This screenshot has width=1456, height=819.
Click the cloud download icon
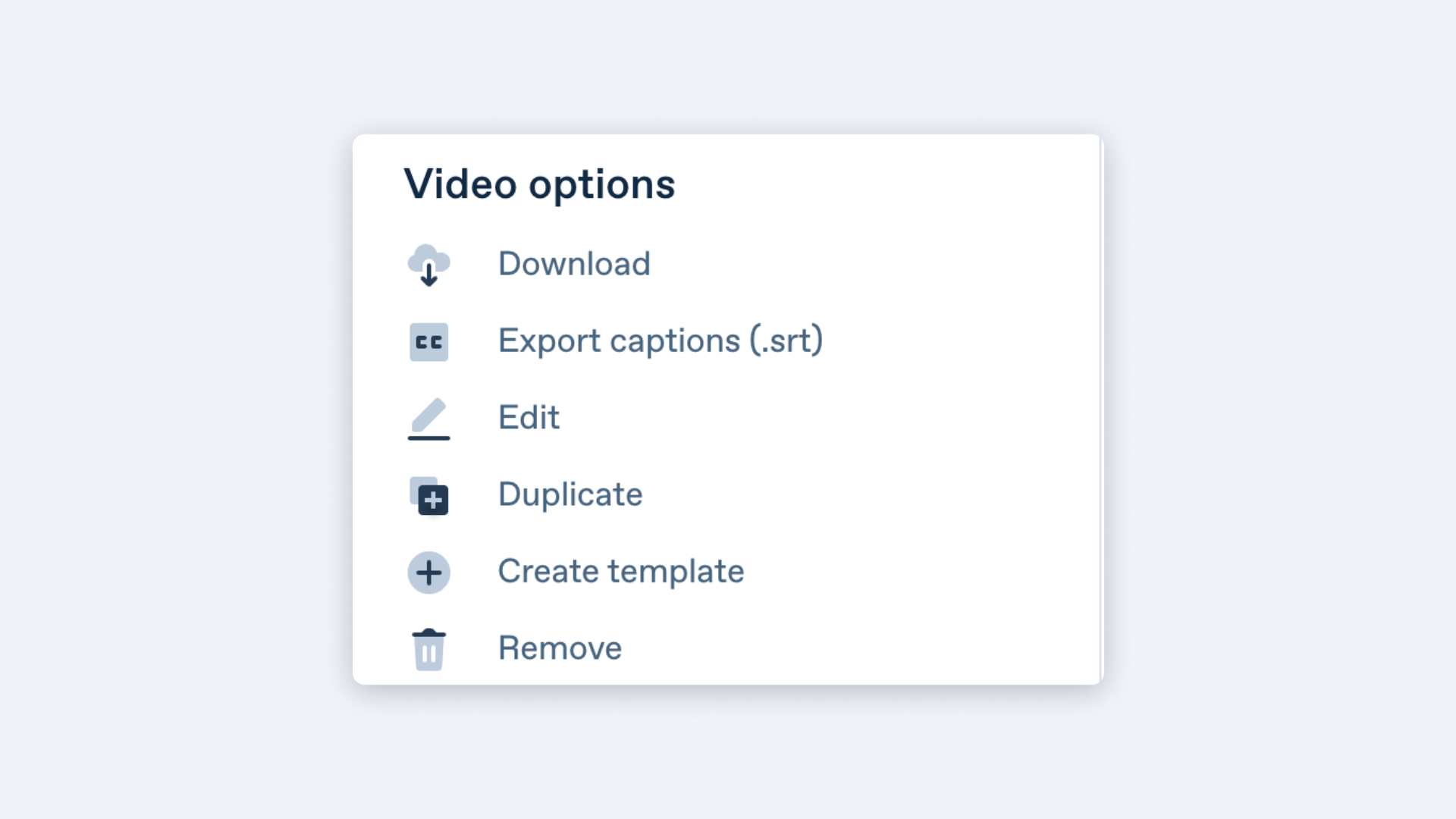pyautogui.click(x=428, y=265)
